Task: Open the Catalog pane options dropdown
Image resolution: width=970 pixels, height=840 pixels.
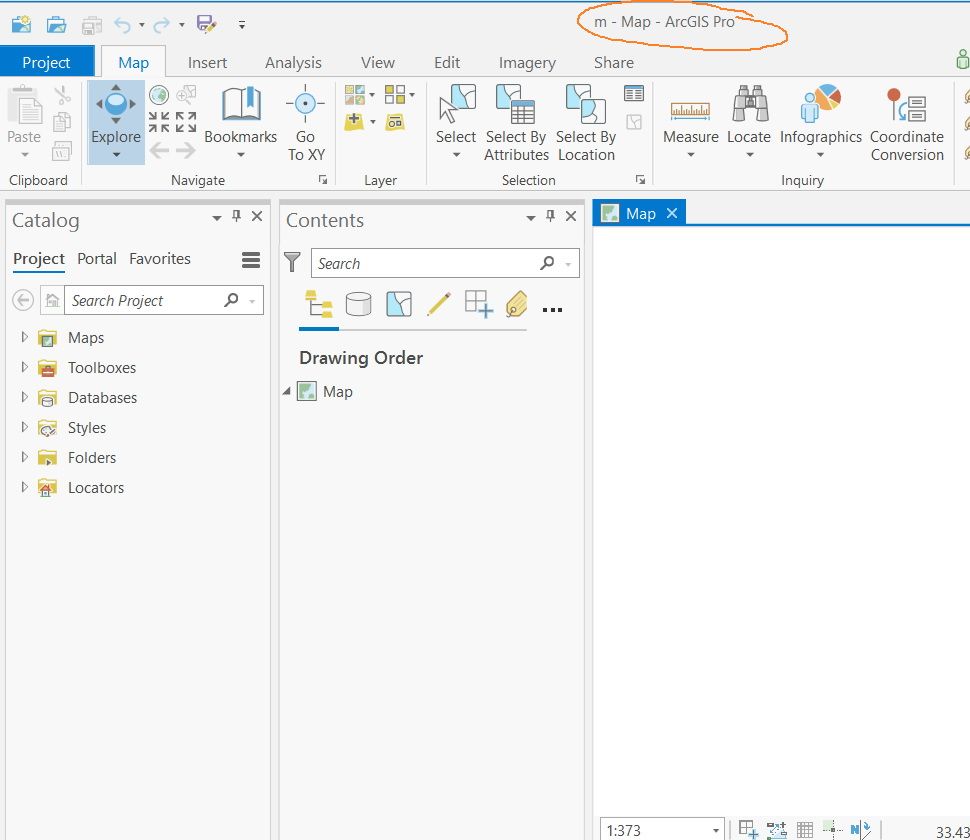Action: [217, 218]
